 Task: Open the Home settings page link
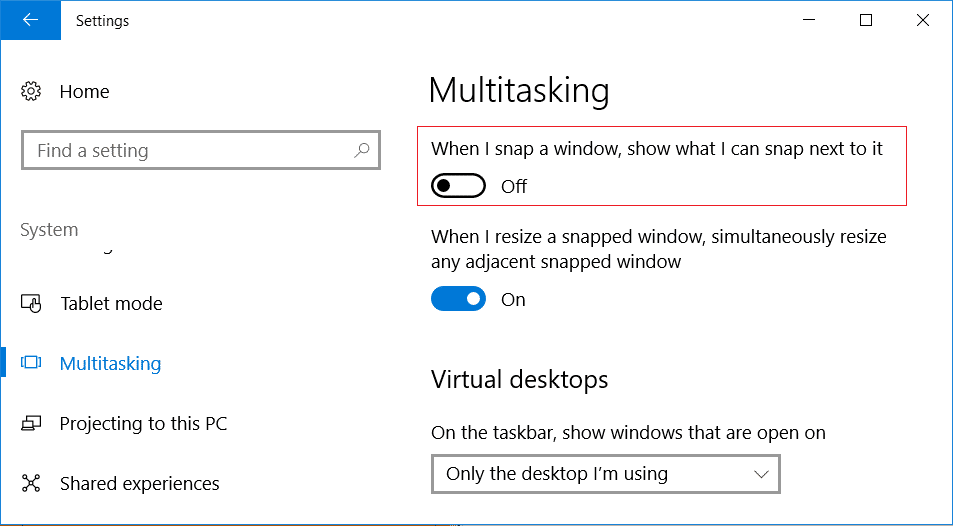point(84,91)
